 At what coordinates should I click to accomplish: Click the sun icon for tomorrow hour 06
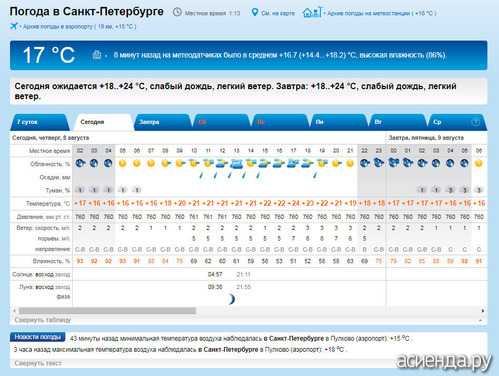click(479, 163)
